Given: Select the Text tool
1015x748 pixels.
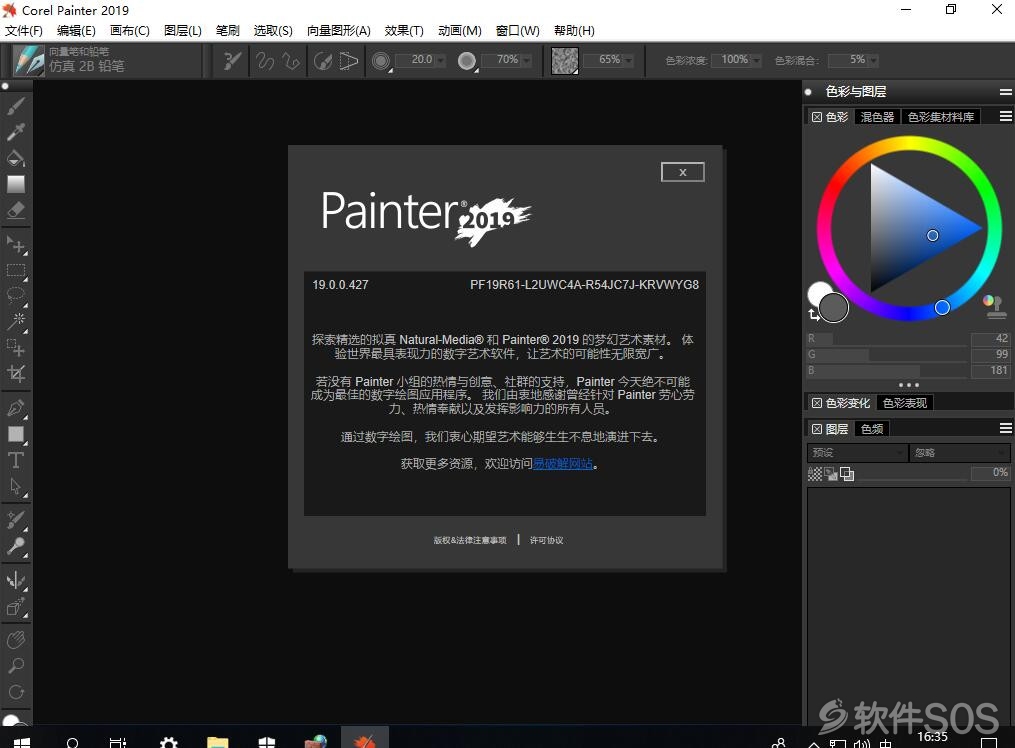Looking at the screenshot, I should pyautogui.click(x=16, y=460).
